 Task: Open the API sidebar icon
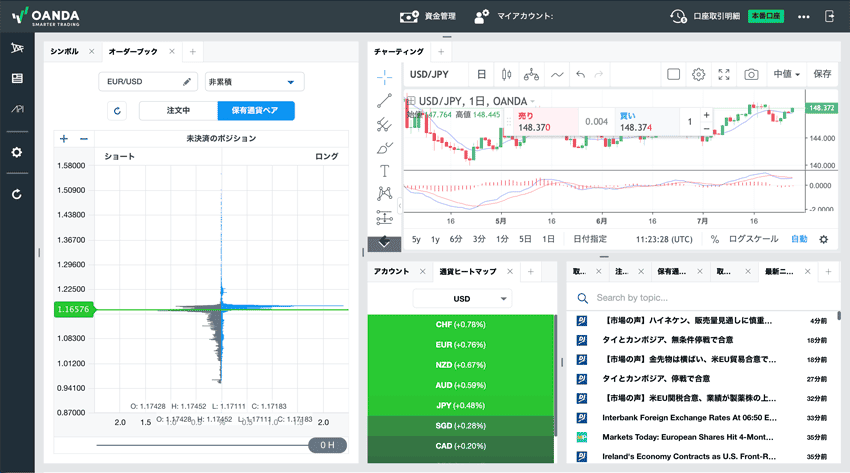[17, 109]
